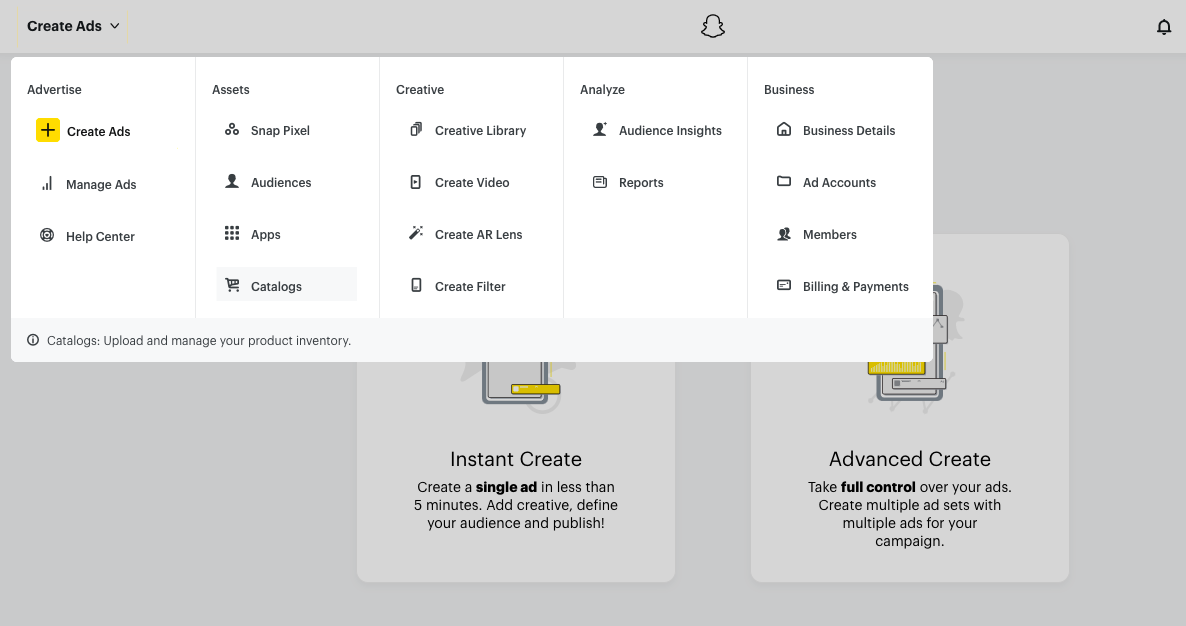Click the Creative column heading
The height and width of the screenshot is (626, 1186).
[x=420, y=89]
